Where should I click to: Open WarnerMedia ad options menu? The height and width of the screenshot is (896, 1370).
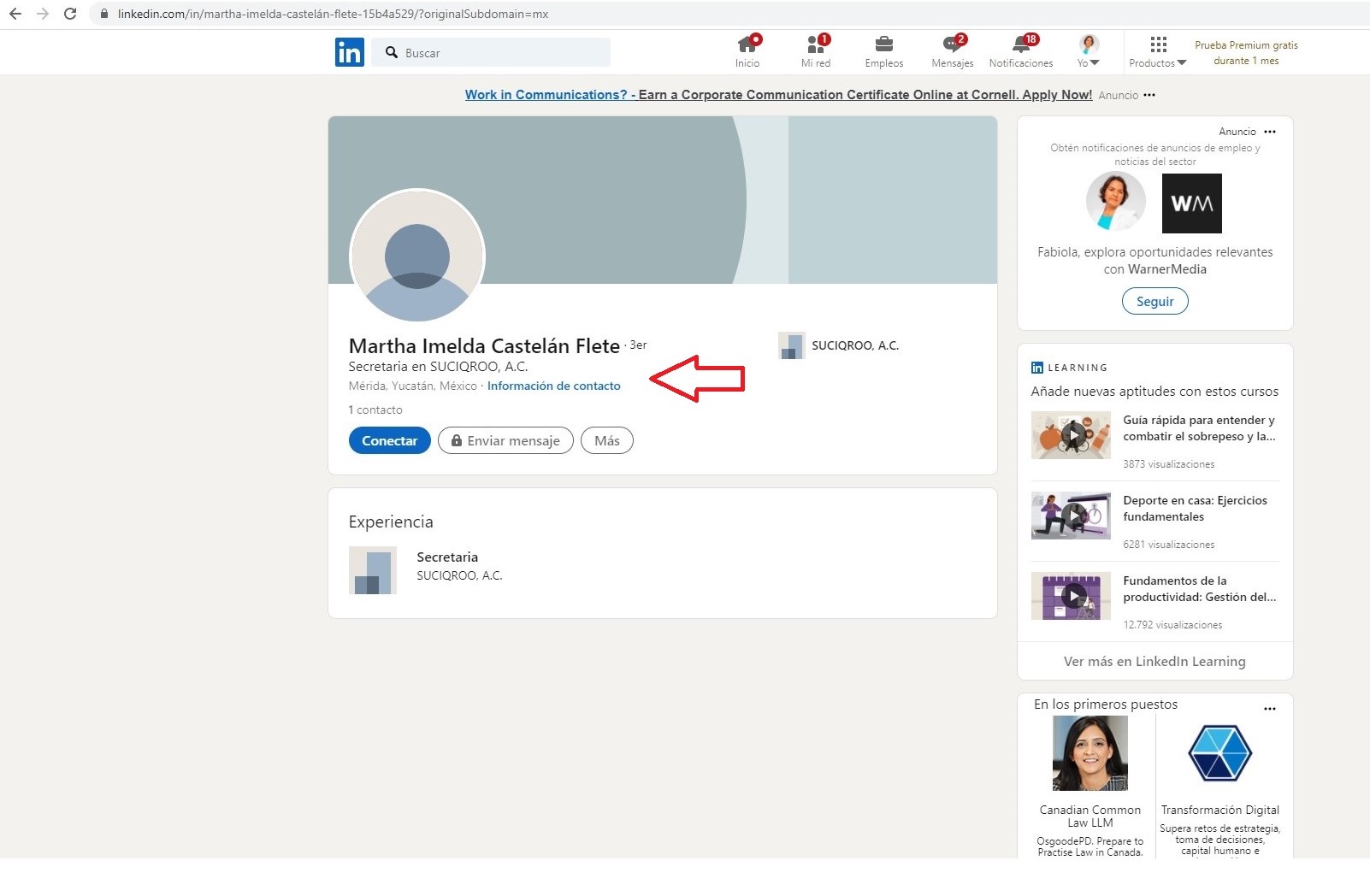tap(1270, 132)
